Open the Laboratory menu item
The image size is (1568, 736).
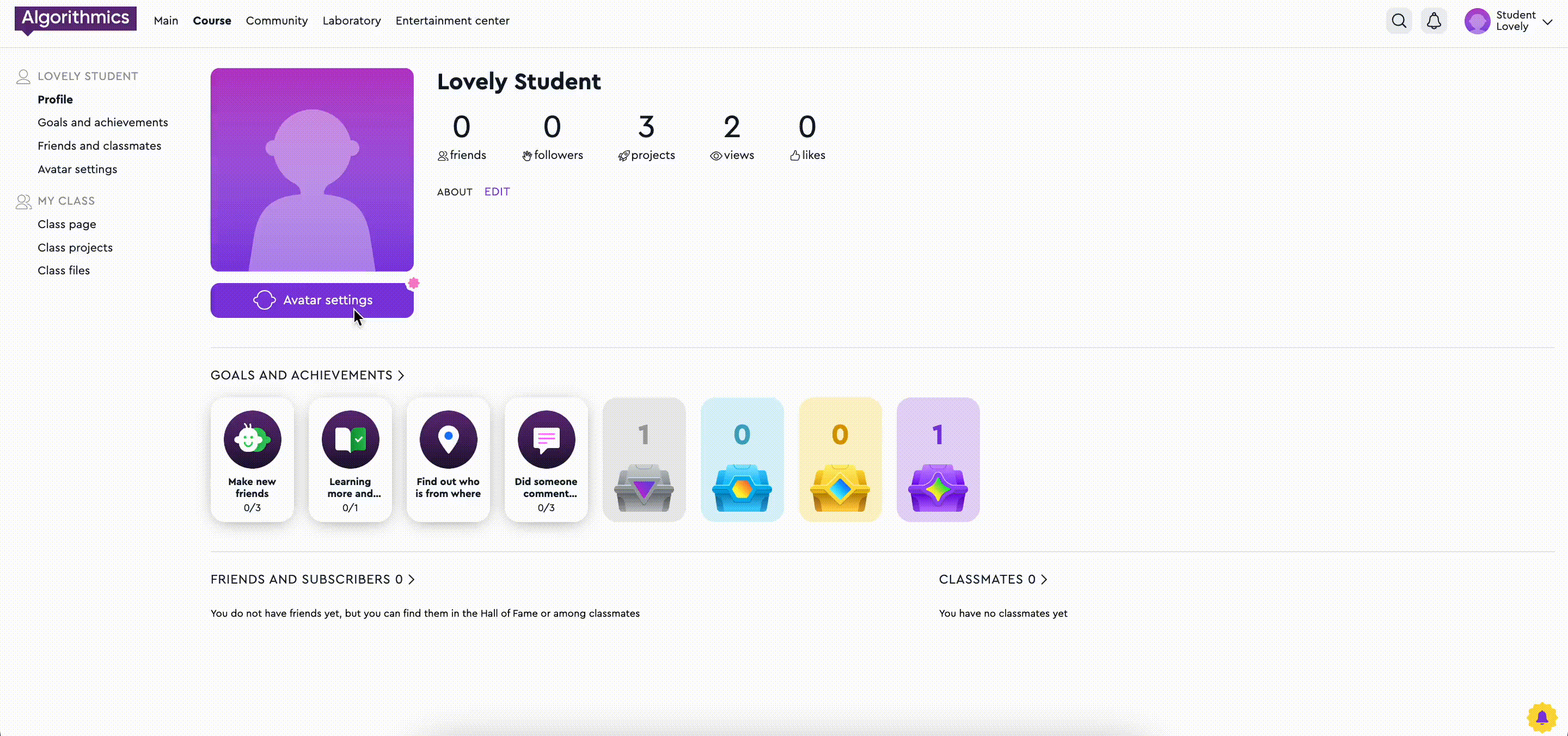pyautogui.click(x=351, y=21)
